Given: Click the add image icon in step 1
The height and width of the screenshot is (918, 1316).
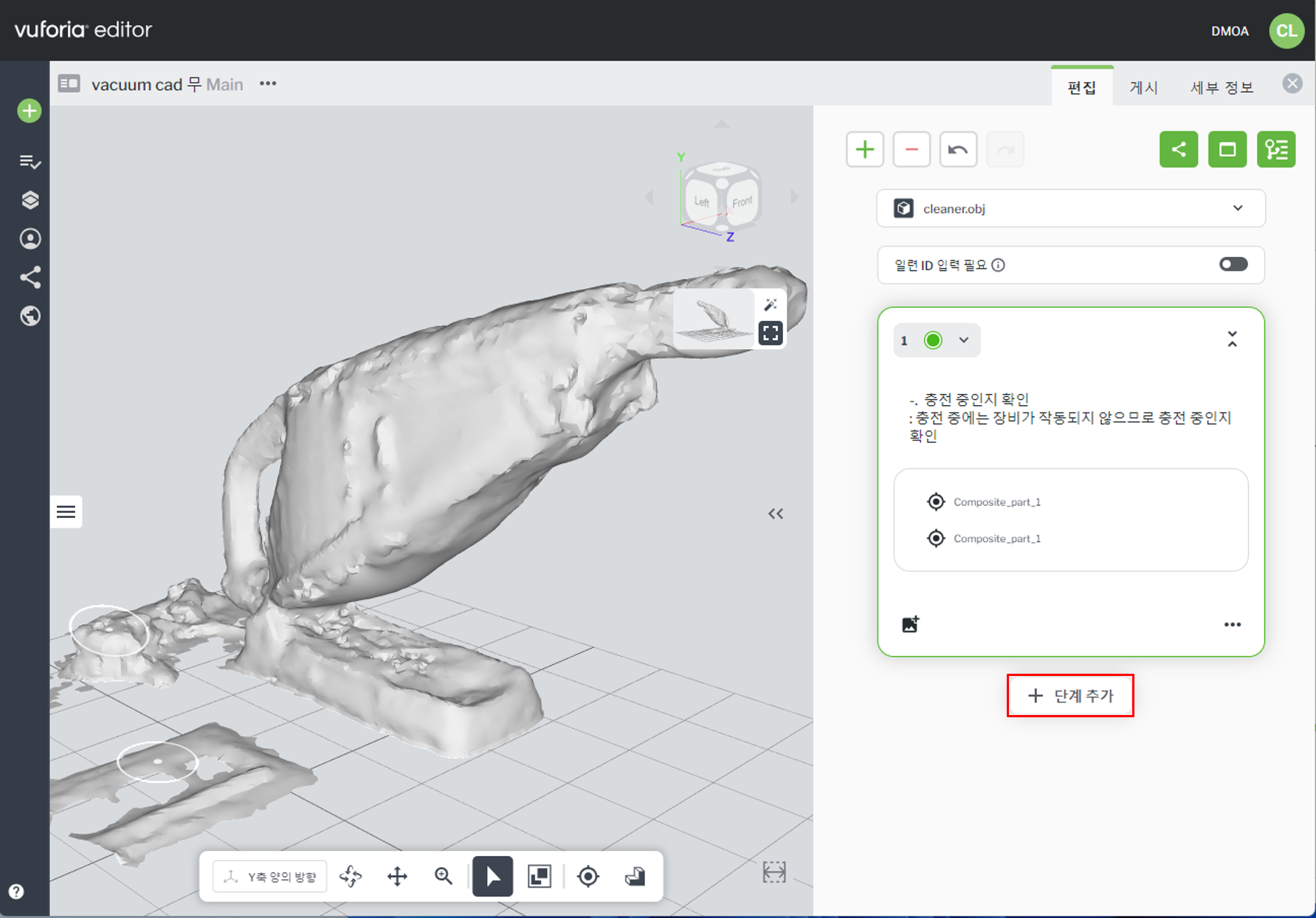Looking at the screenshot, I should (911, 624).
